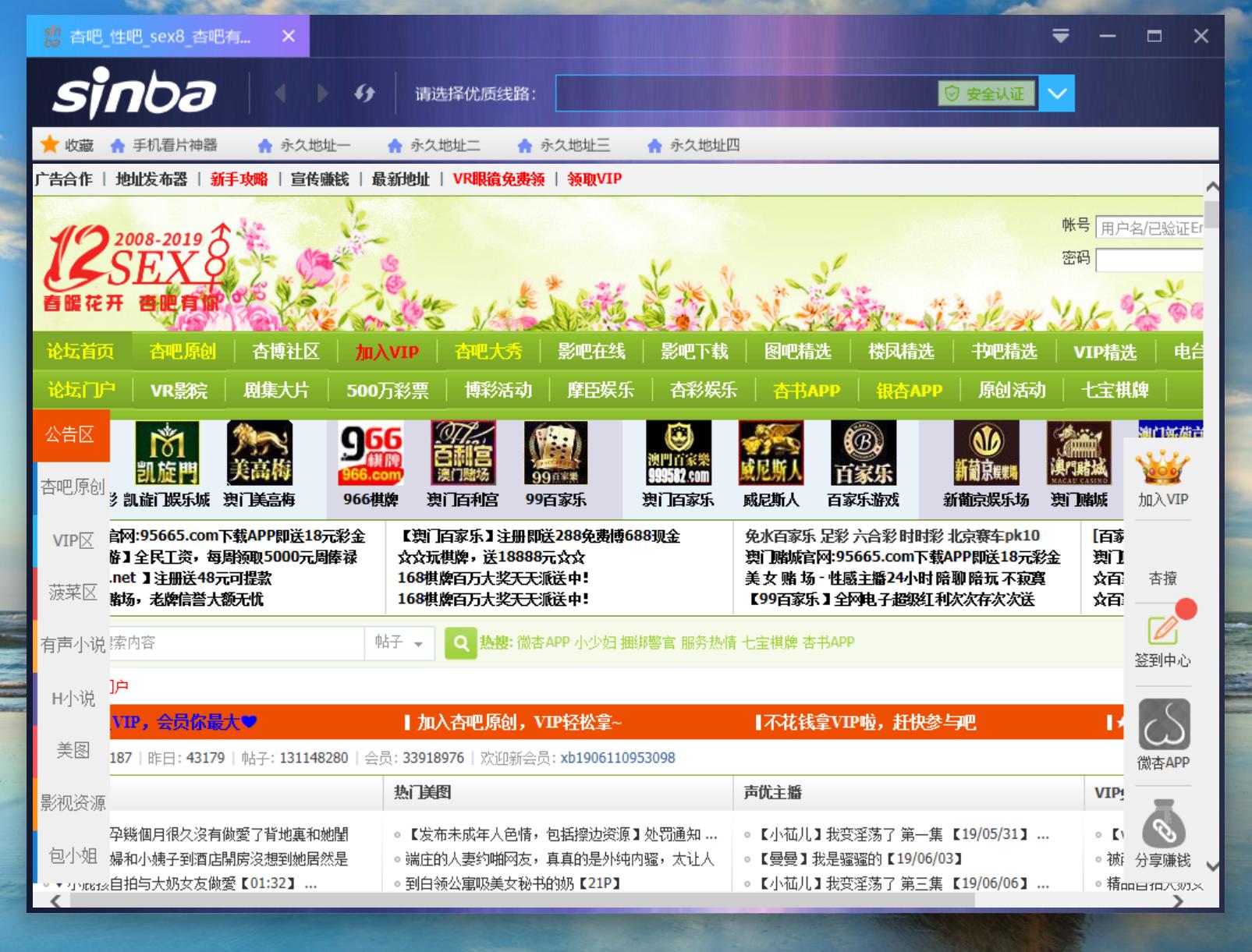
Task: Click the 966棋牌 logo icon
Action: pyautogui.click(x=371, y=453)
